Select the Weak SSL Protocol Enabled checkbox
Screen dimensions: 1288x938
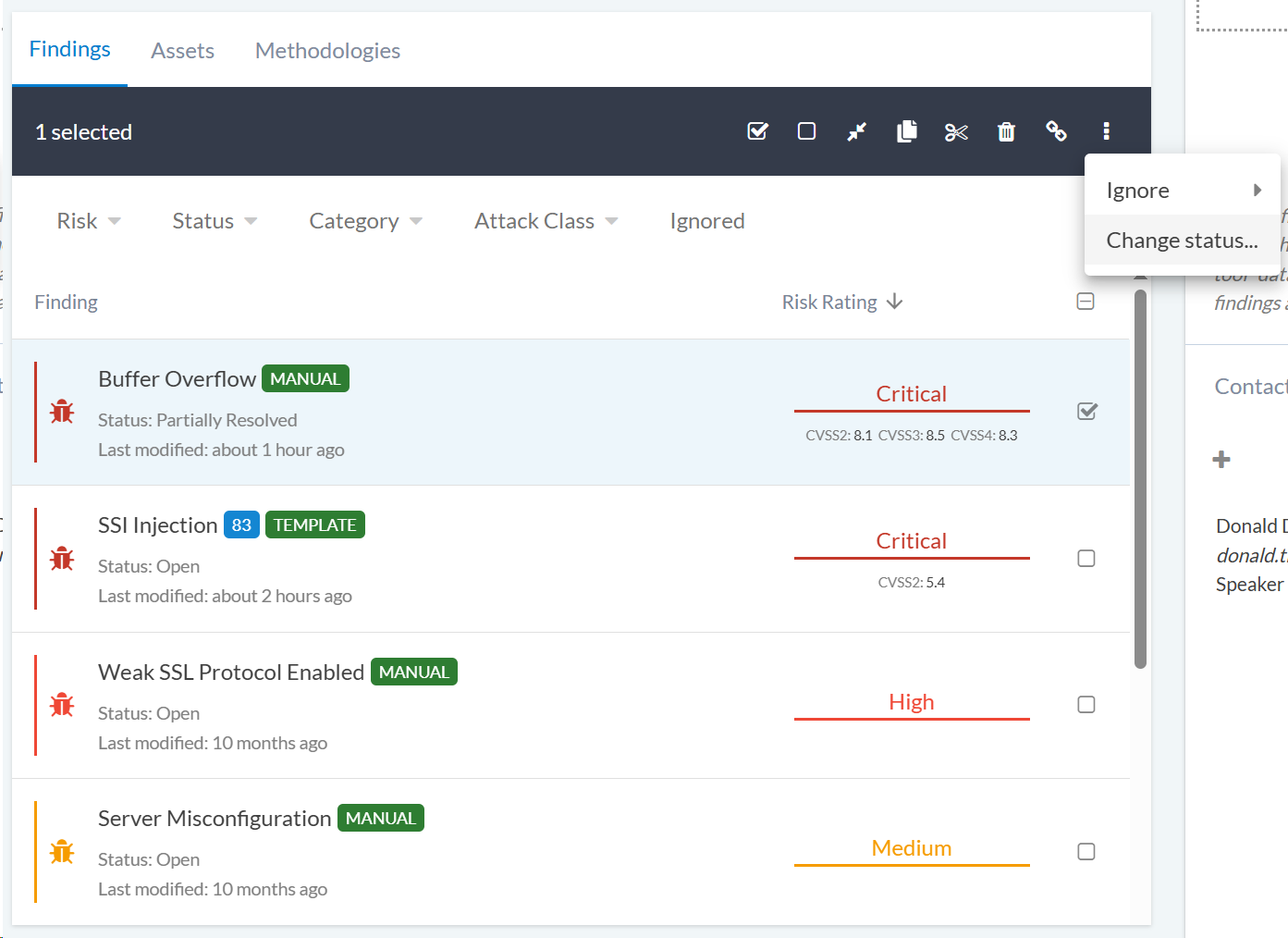click(1086, 705)
